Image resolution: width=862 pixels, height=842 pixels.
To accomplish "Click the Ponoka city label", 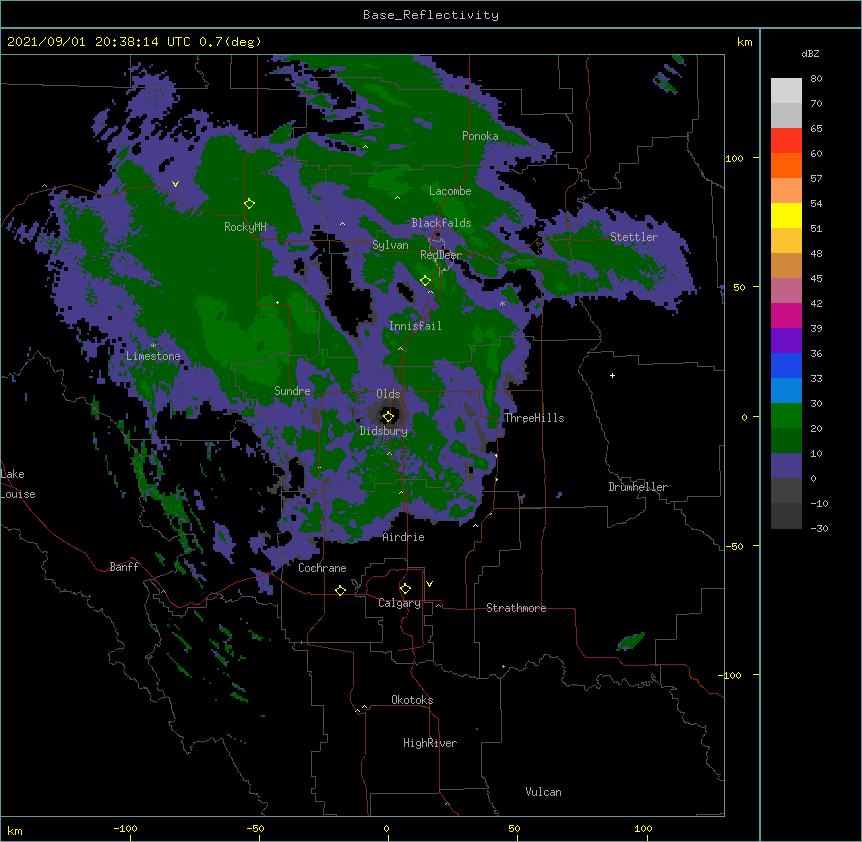I will coord(480,136).
